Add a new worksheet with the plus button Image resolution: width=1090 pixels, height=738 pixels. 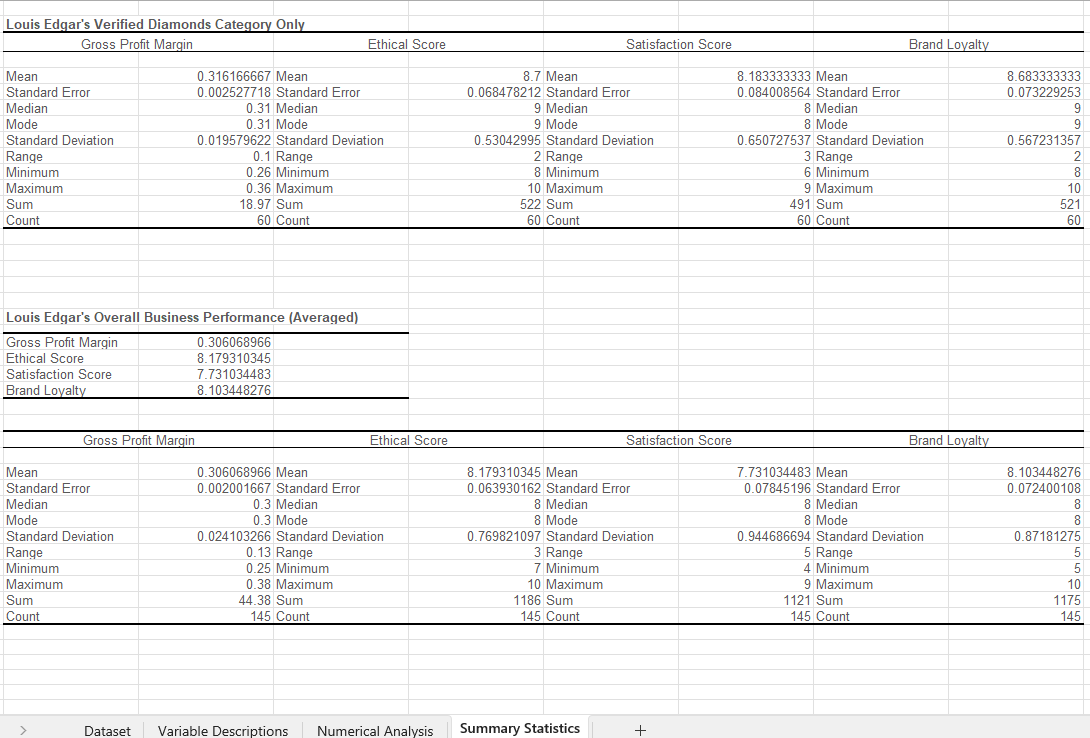point(640,730)
